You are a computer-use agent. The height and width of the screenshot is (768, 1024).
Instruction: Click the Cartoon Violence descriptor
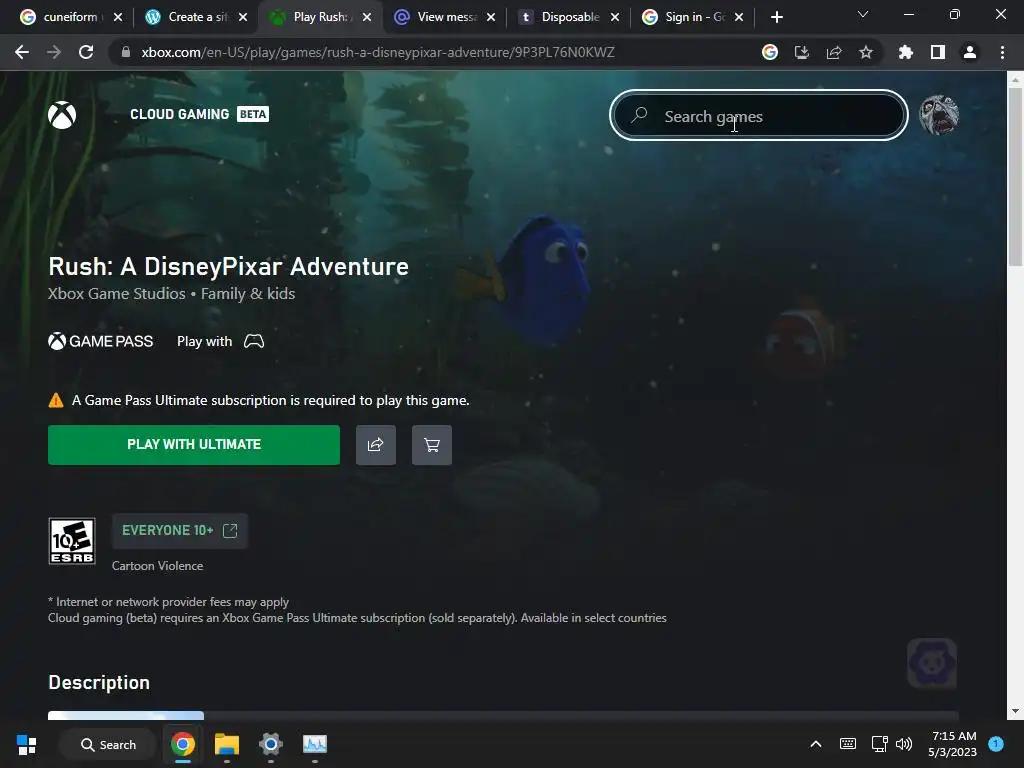(157, 566)
